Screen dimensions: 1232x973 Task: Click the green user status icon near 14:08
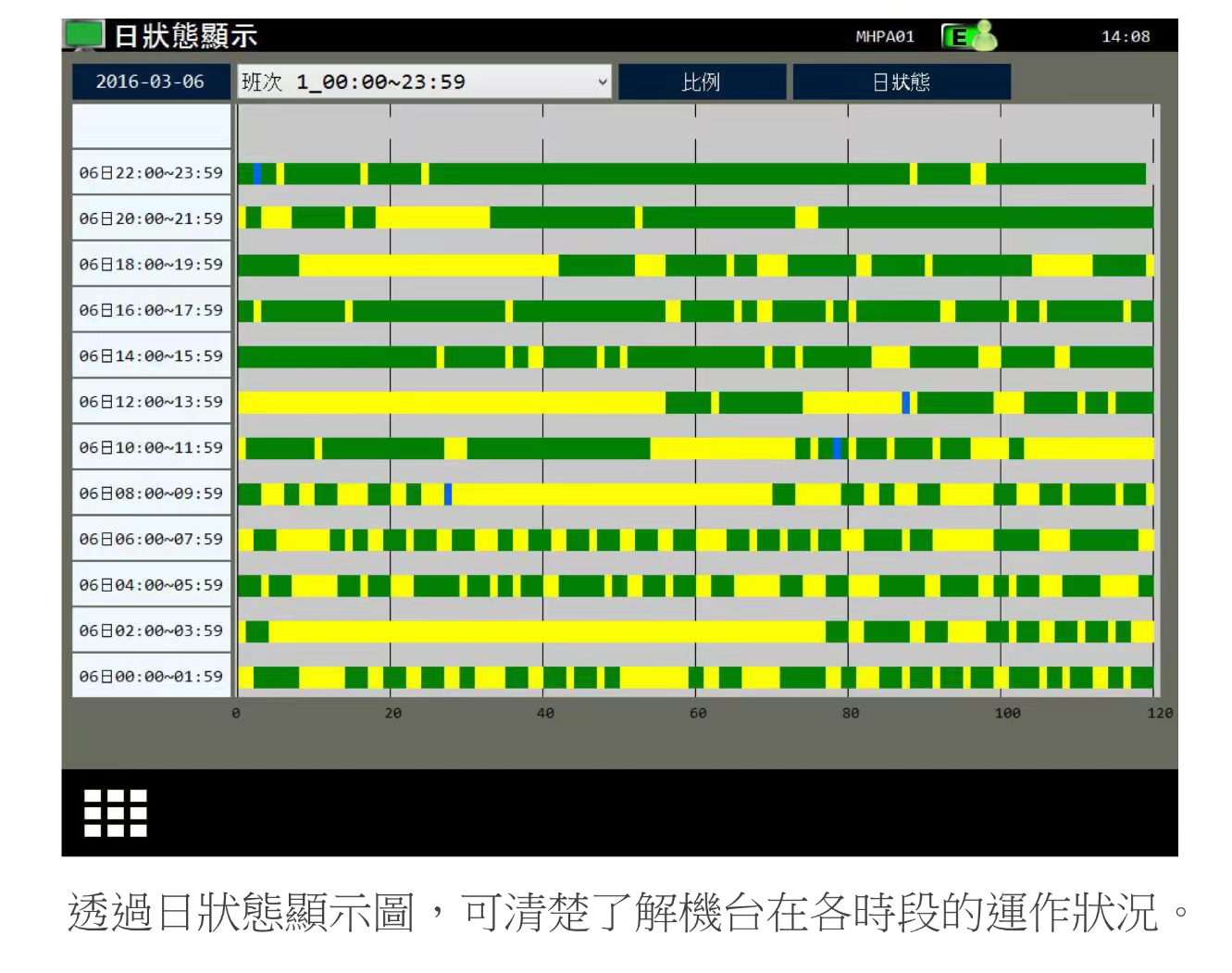[987, 35]
